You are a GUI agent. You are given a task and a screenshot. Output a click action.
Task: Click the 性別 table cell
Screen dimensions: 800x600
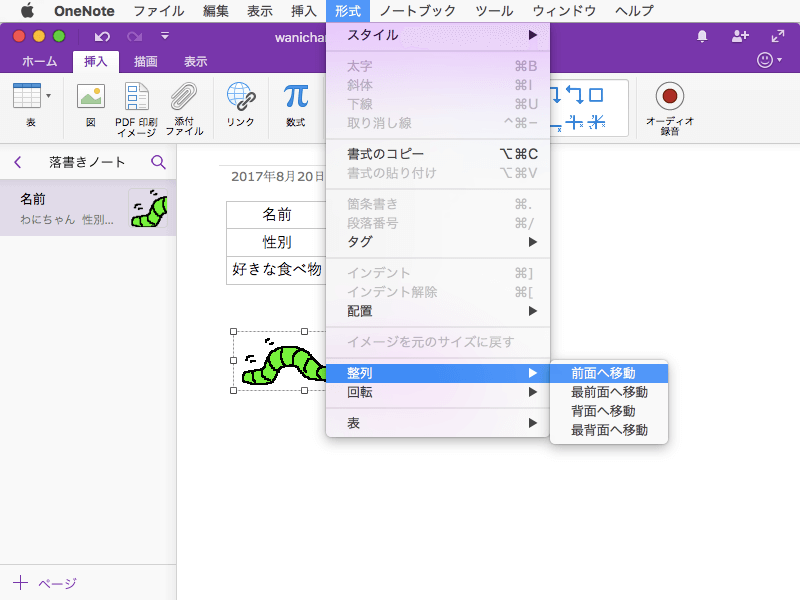(x=277, y=242)
